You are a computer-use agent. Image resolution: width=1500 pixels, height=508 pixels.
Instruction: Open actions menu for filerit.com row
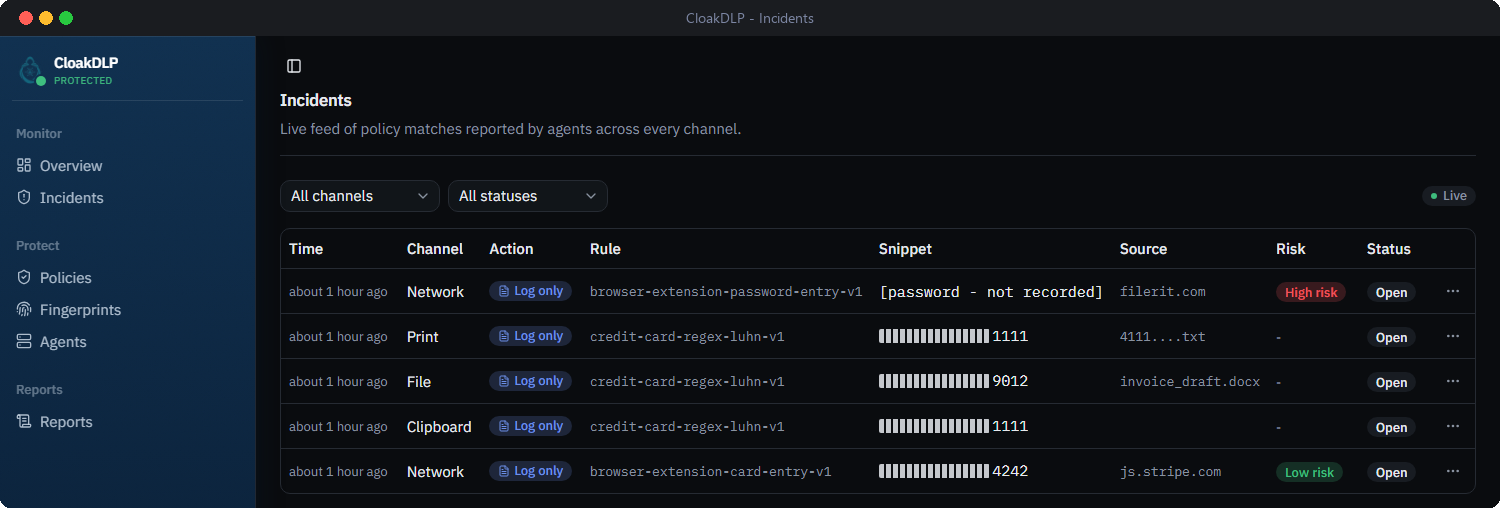pyautogui.click(x=1453, y=291)
